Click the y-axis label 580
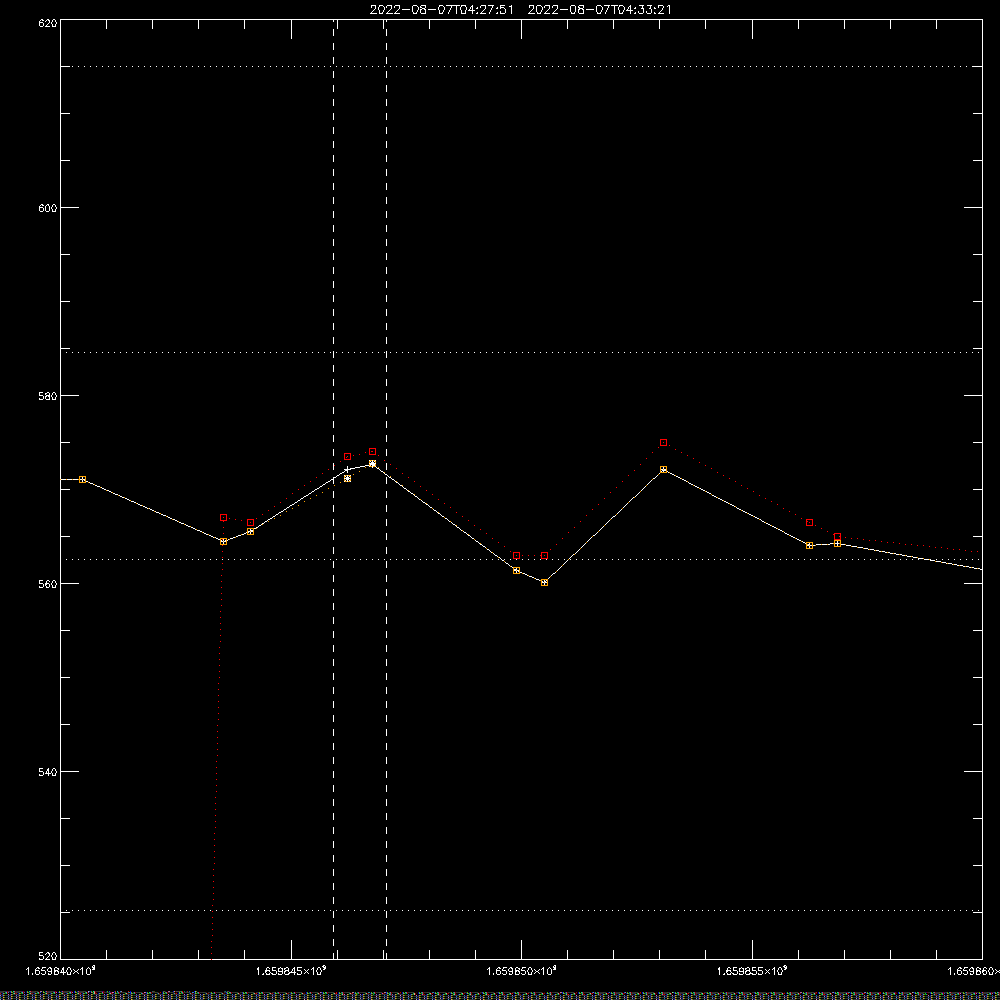 pos(48,395)
